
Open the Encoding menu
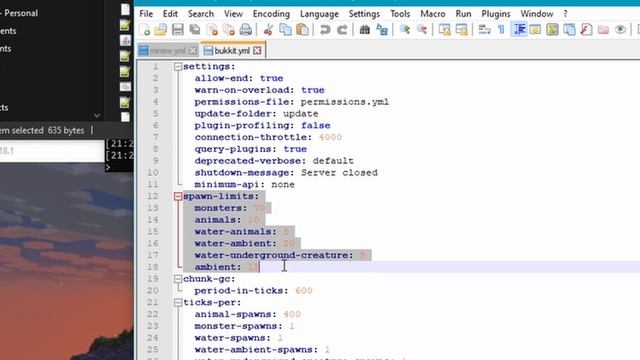(271, 13)
